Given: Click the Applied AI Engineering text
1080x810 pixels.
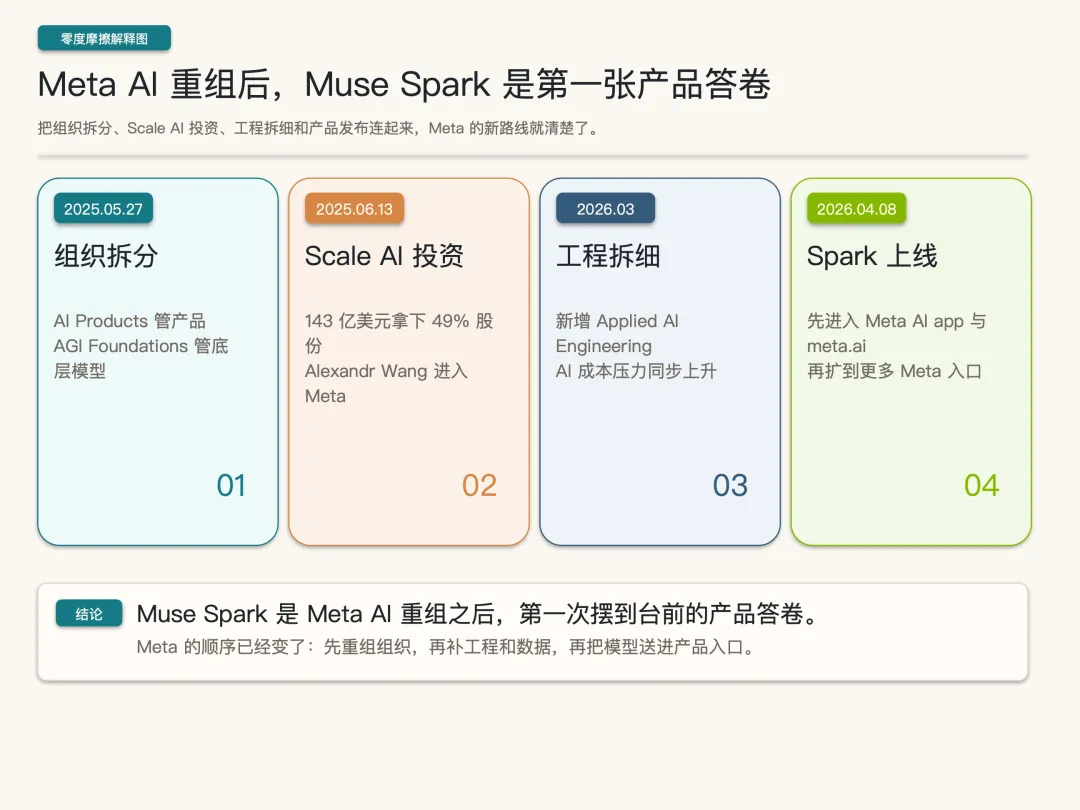Looking at the screenshot, I should coord(617,333).
